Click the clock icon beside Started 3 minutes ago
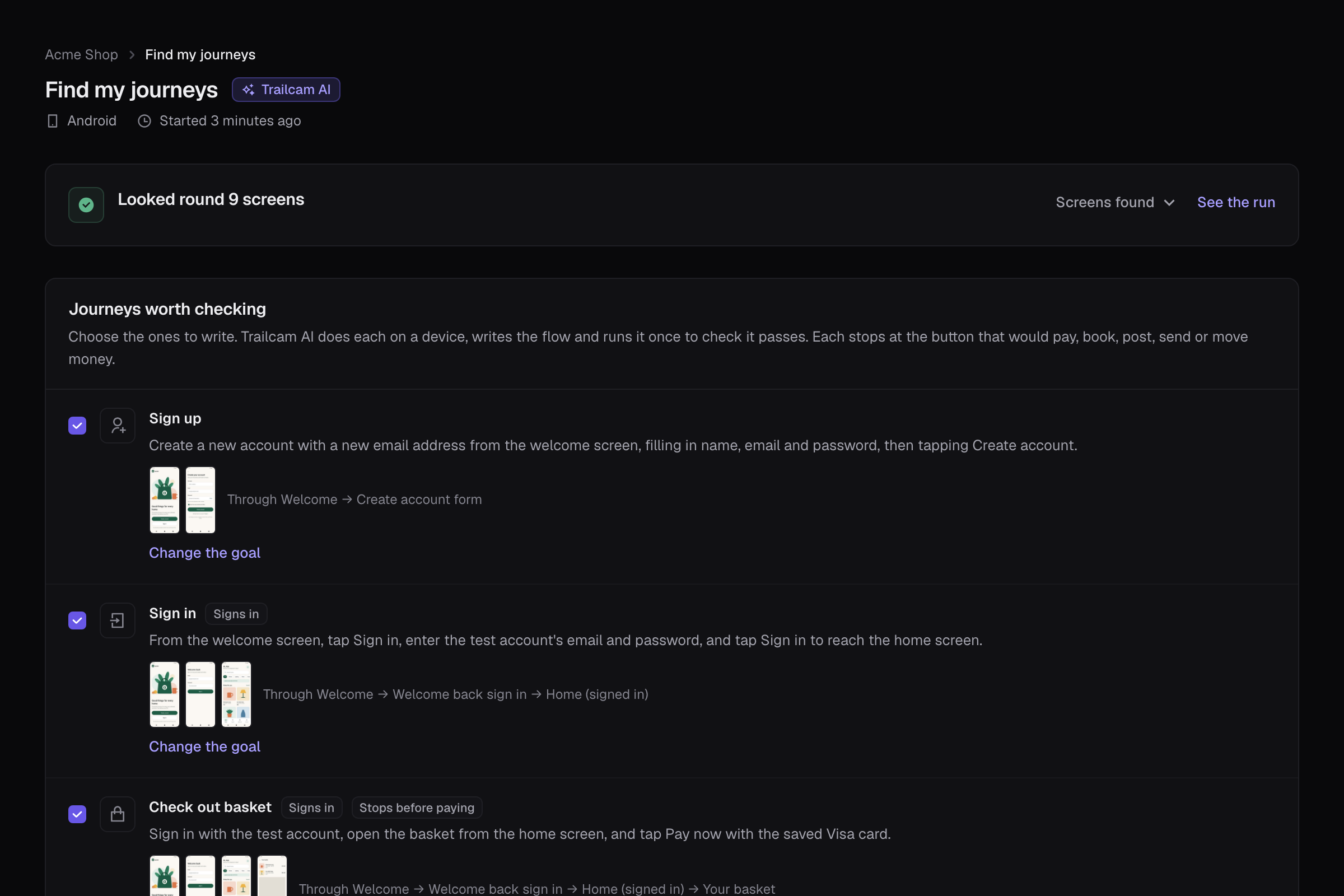This screenshot has height=896, width=1344. click(x=144, y=121)
